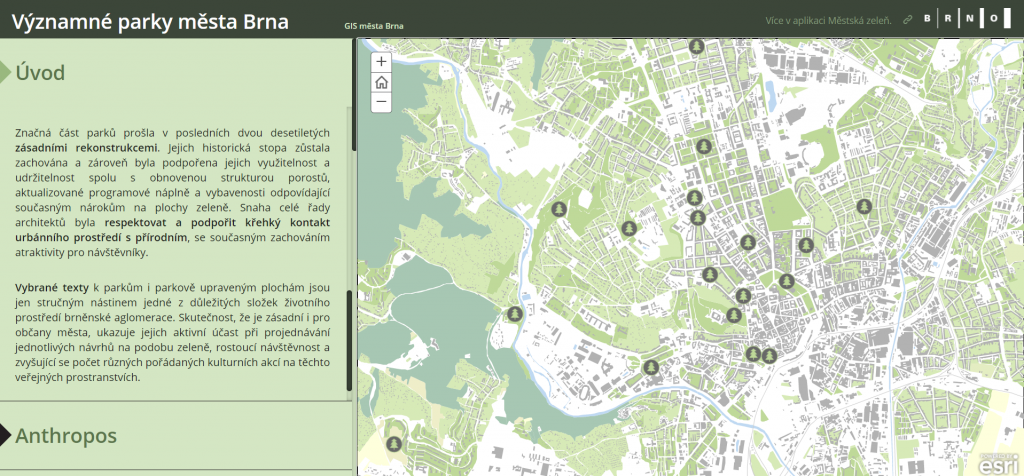
Task: Click the inner text scrollbar thumb in Úvod panel
Action: coord(349,341)
